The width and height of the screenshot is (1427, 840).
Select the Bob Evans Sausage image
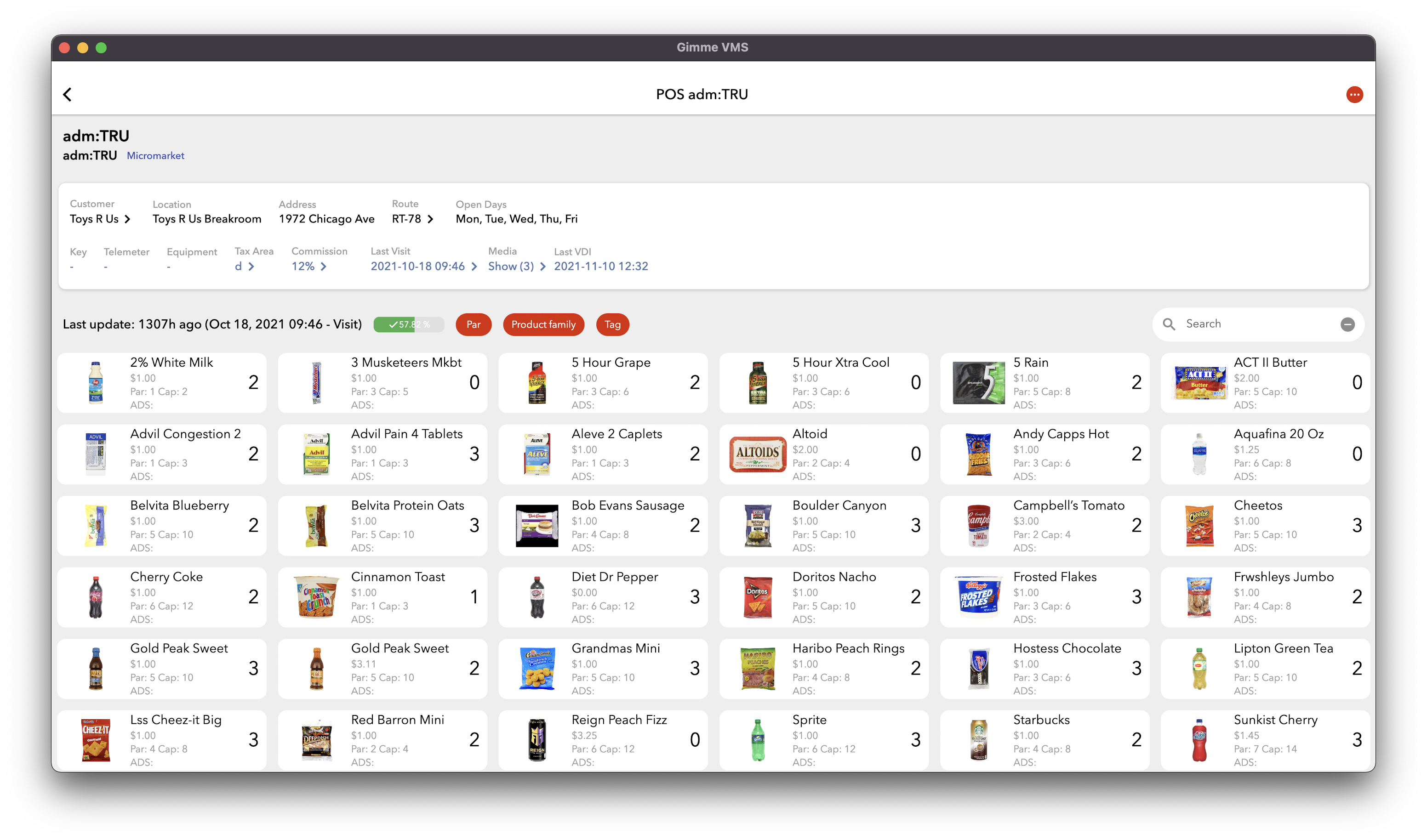pos(537,525)
